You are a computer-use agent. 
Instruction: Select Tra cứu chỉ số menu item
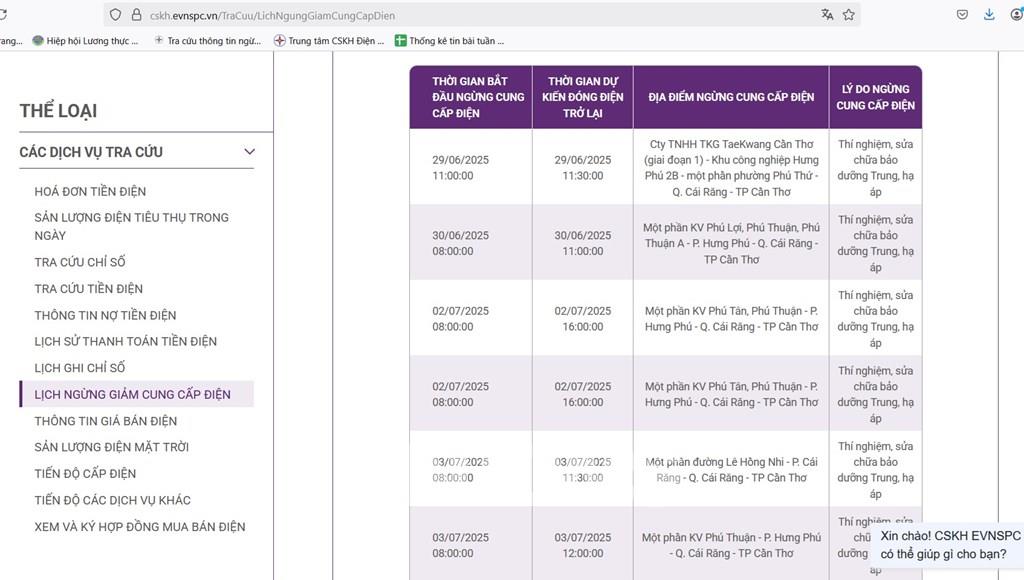coord(80,262)
